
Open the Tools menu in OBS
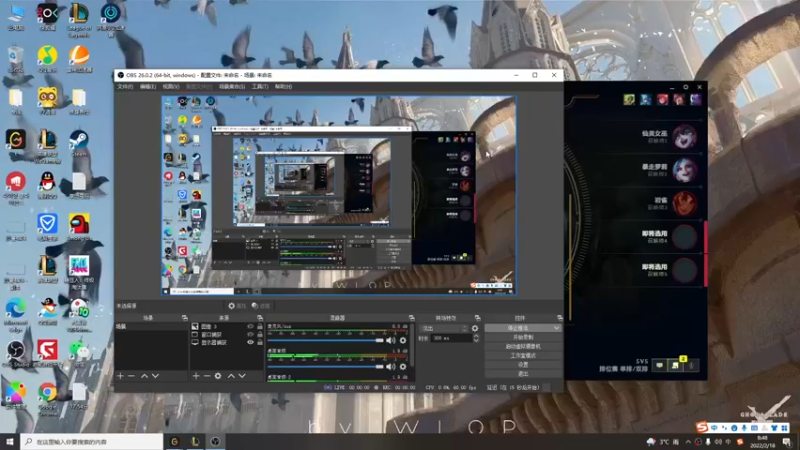[260, 87]
